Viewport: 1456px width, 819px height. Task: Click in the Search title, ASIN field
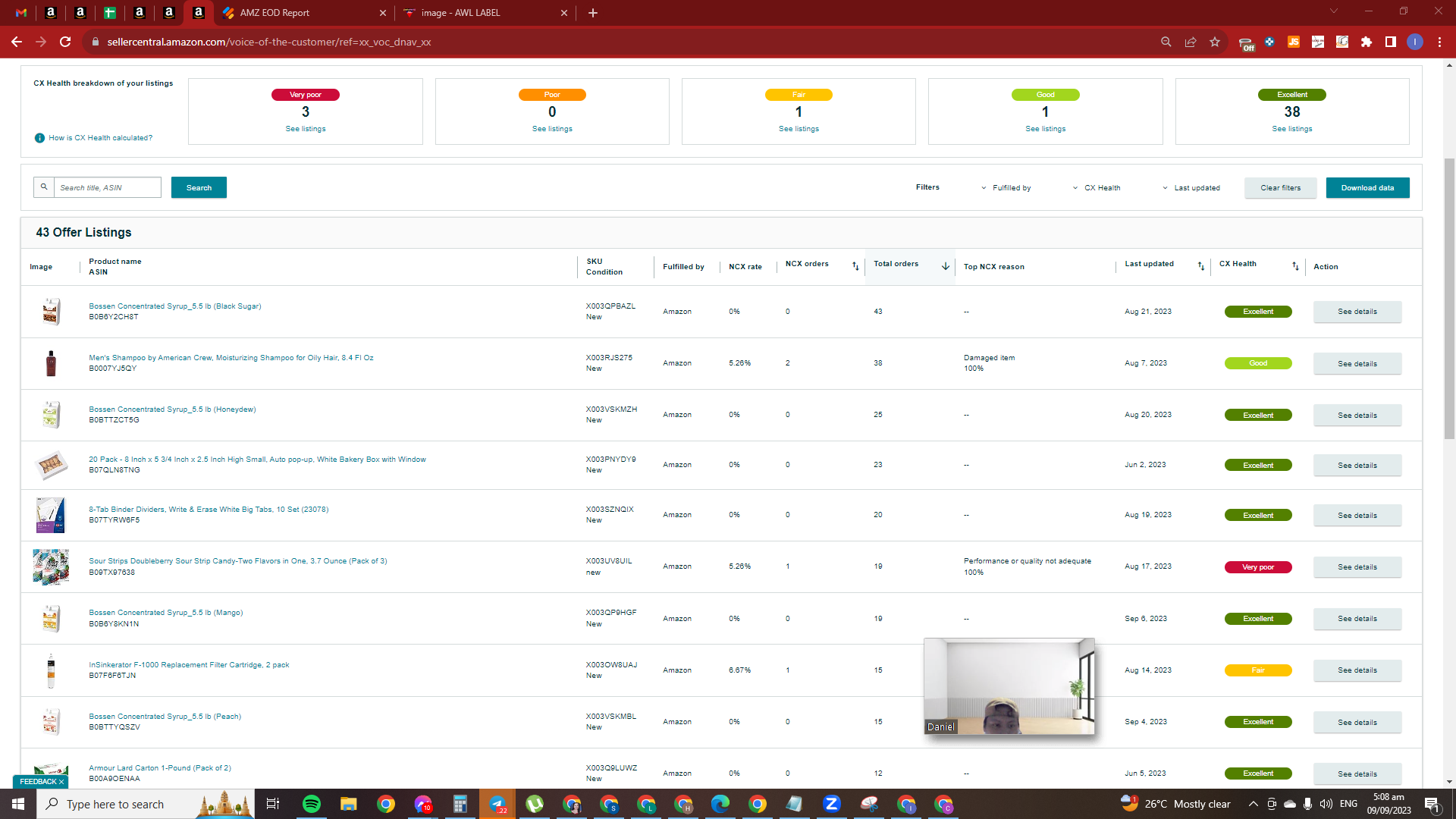(108, 187)
